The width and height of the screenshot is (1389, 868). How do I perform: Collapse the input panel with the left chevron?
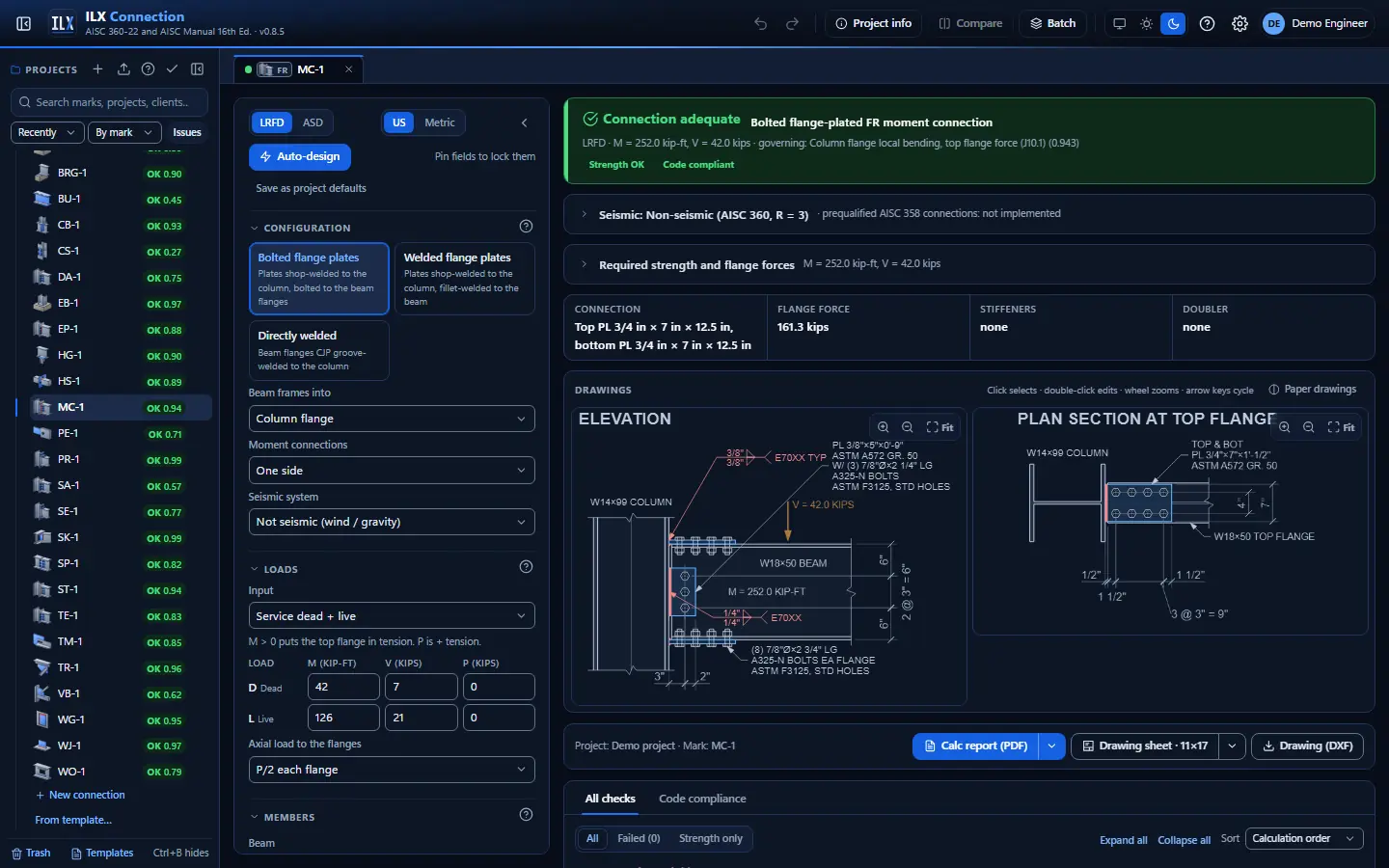point(525,122)
